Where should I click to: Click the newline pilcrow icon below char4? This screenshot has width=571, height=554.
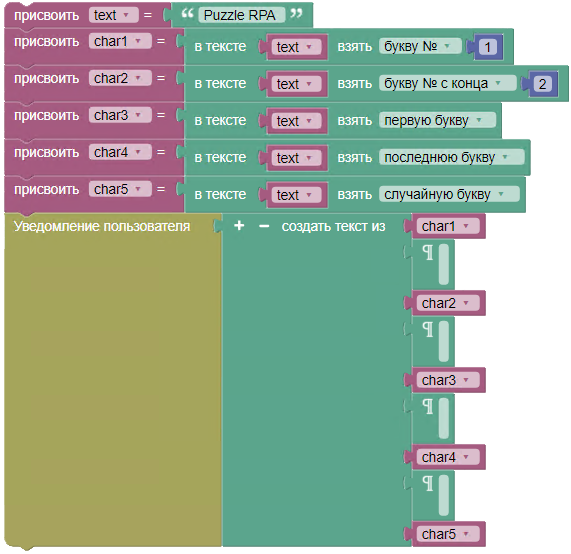(x=428, y=483)
